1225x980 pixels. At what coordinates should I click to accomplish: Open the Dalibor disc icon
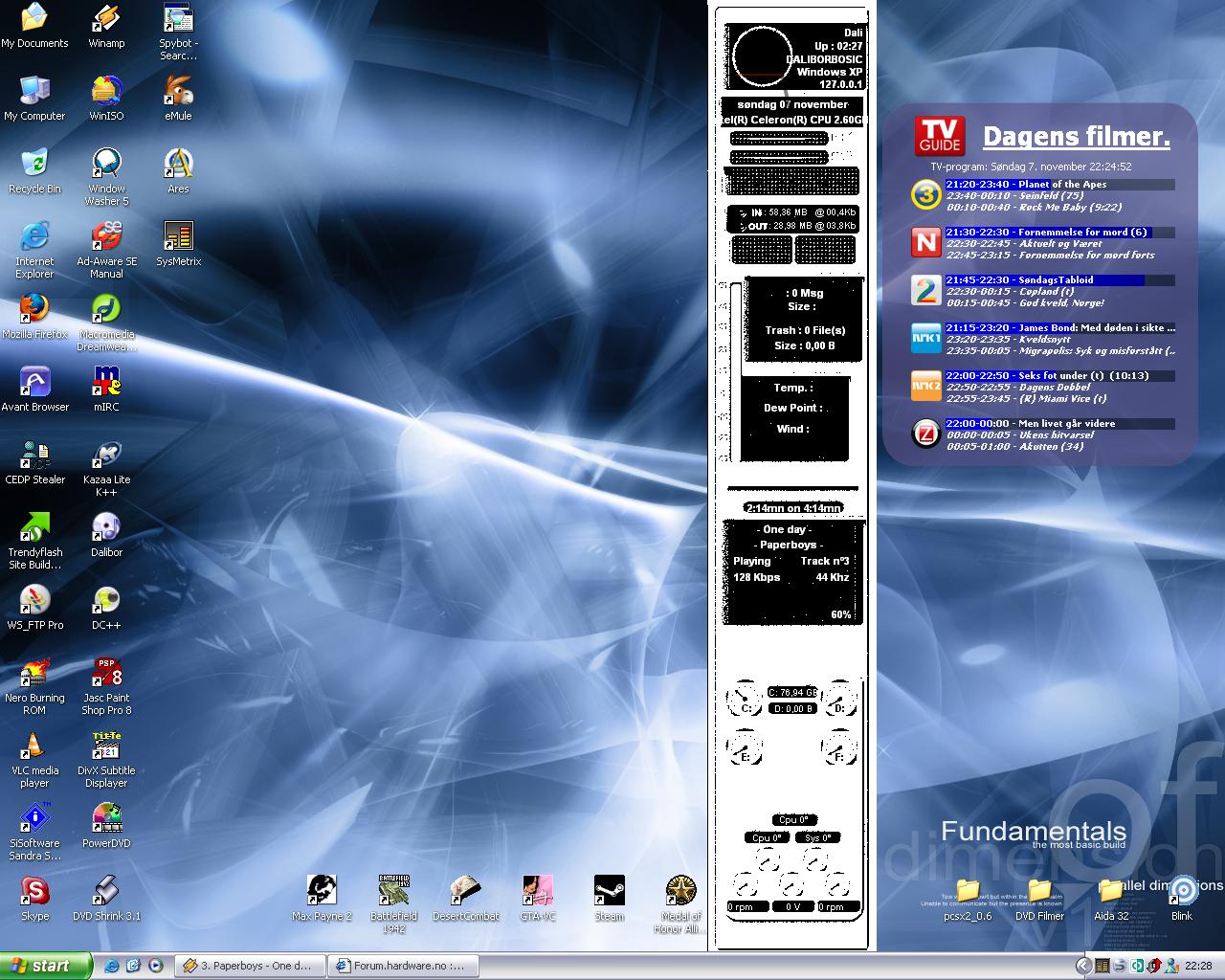click(x=106, y=536)
